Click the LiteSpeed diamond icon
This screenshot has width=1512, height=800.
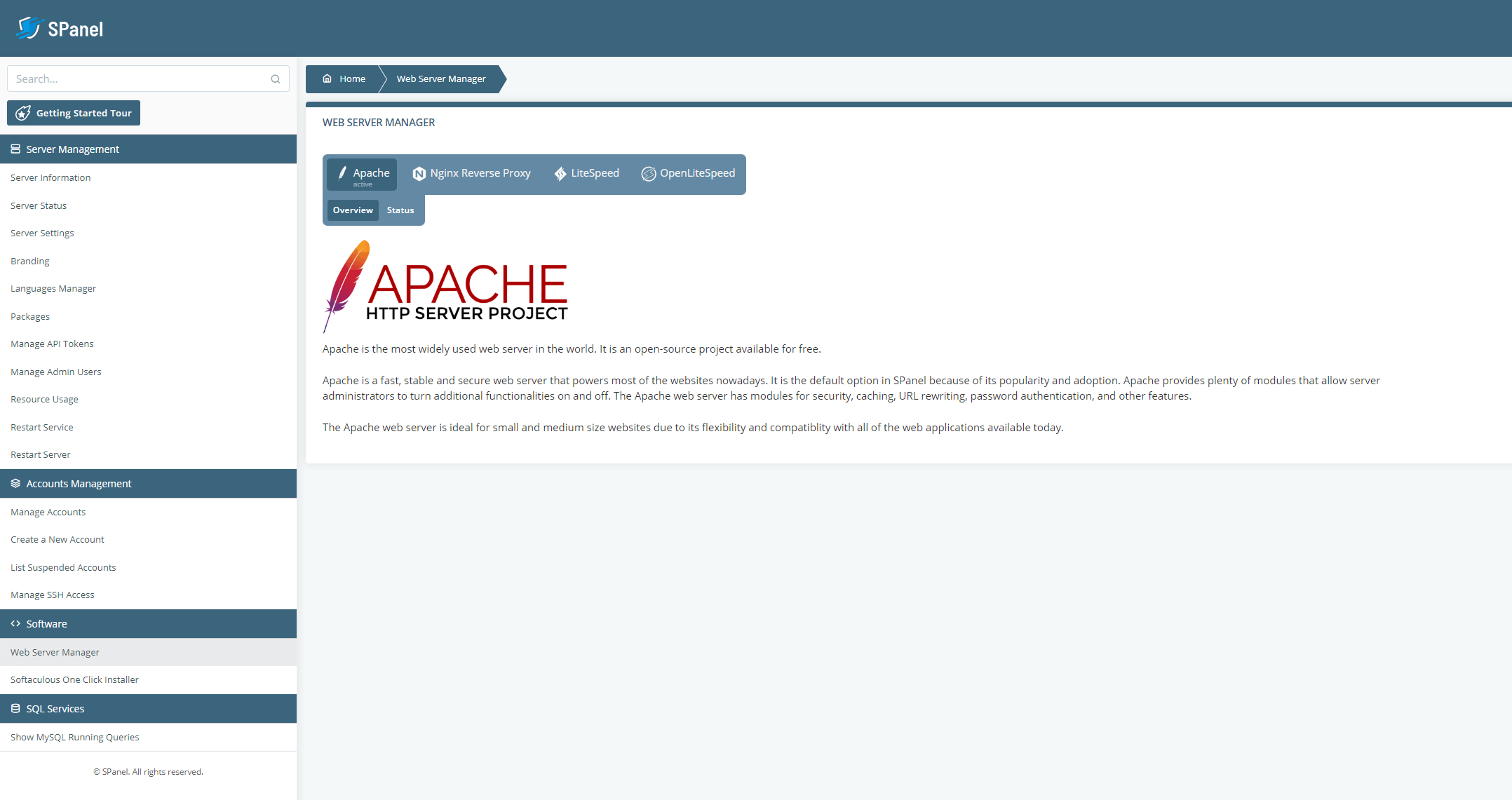(x=560, y=174)
